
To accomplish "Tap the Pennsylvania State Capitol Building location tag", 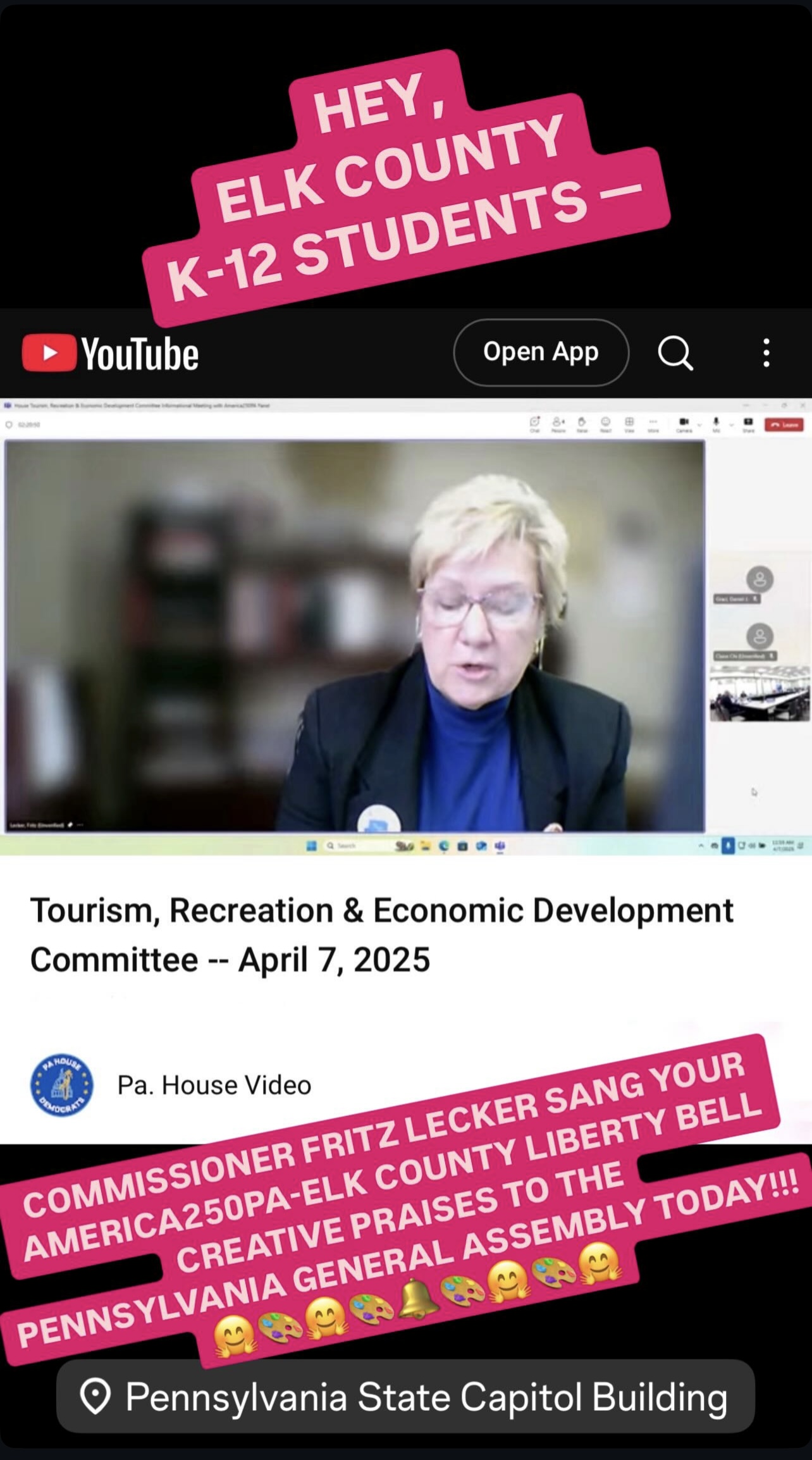I will pos(405,1397).
